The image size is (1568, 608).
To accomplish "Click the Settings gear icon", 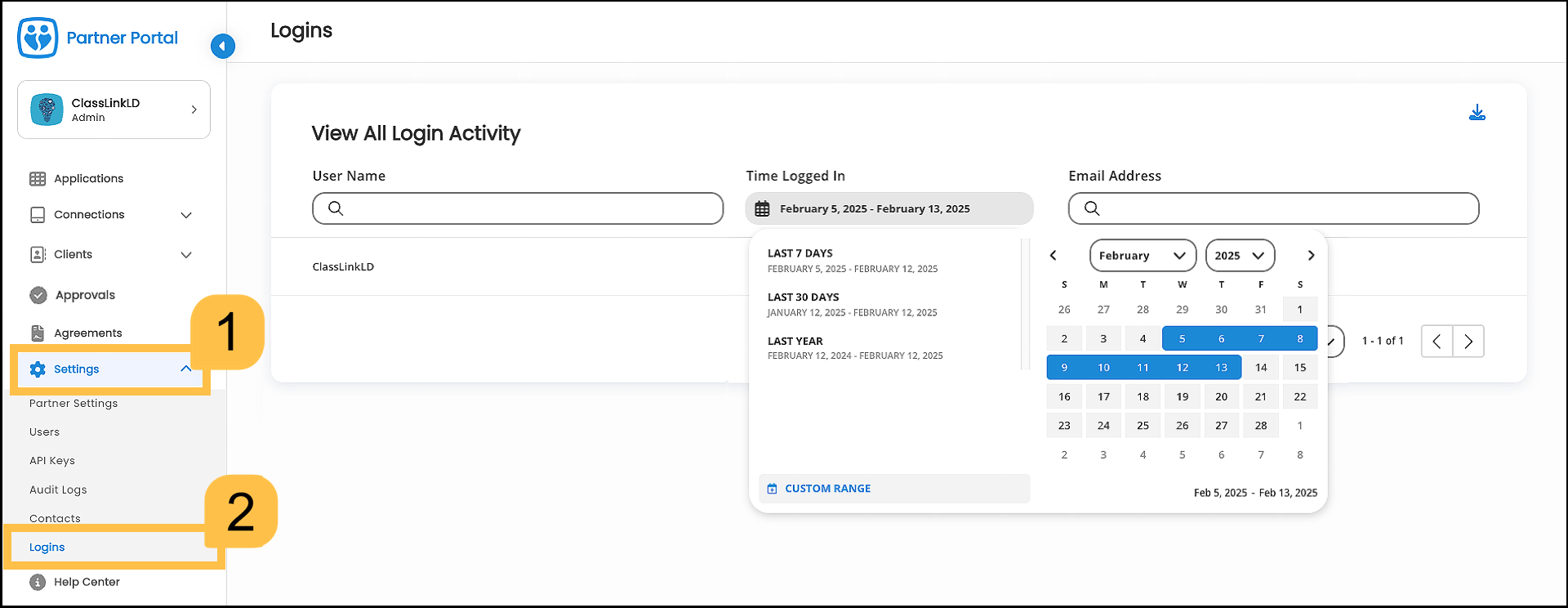I will pyautogui.click(x=38, y=369).
